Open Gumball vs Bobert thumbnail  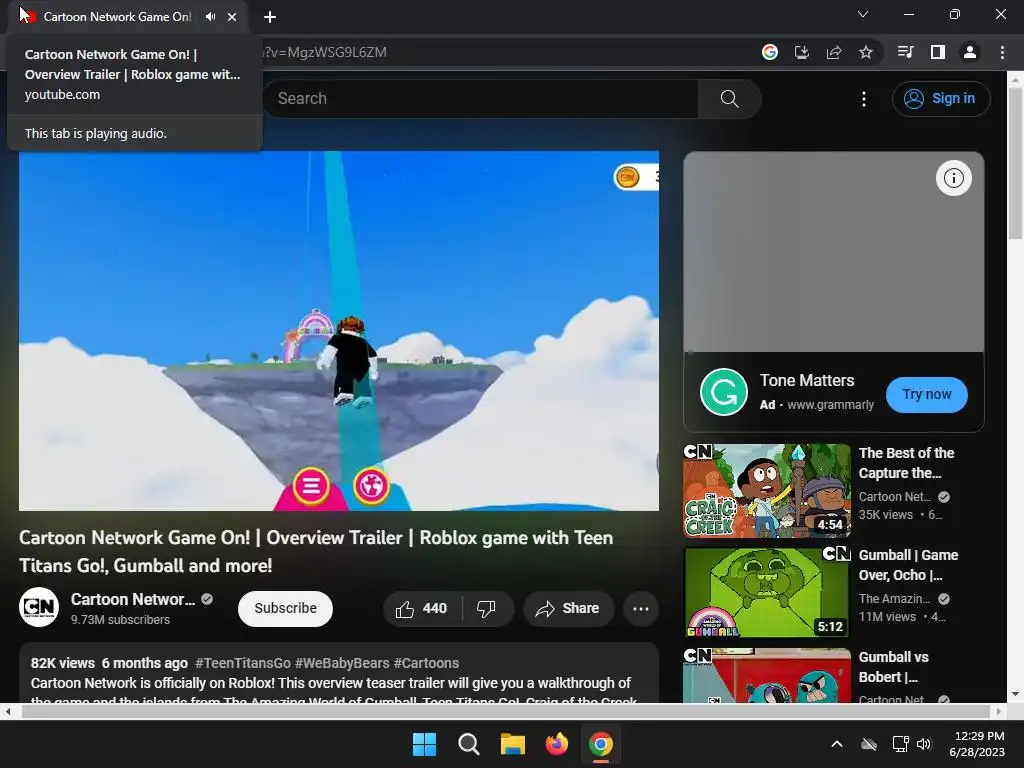coord(767,675)
